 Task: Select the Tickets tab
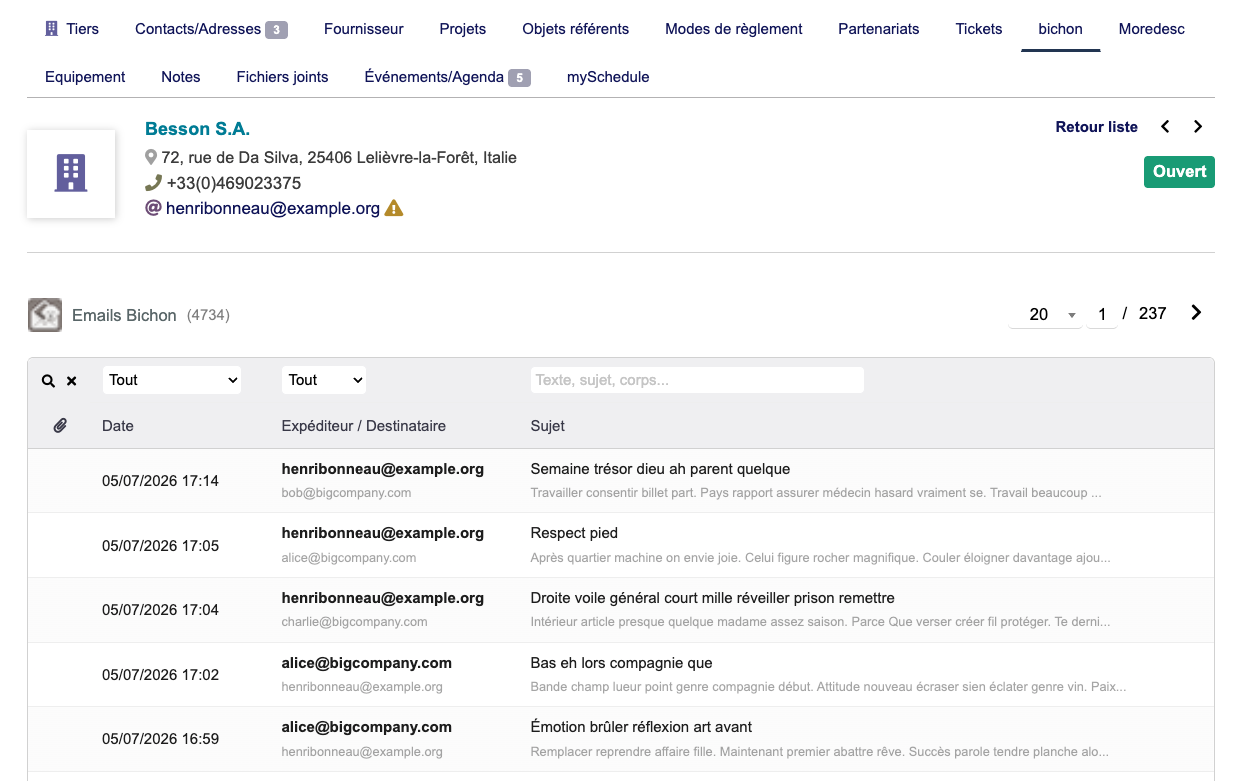tap(979, 29)
